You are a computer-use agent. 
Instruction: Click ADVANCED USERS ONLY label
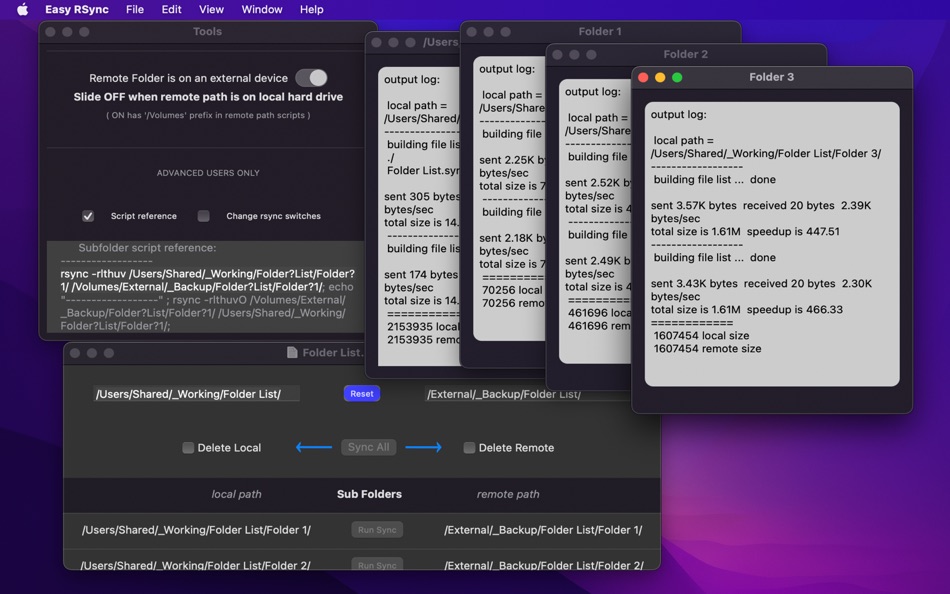[208, 173]
